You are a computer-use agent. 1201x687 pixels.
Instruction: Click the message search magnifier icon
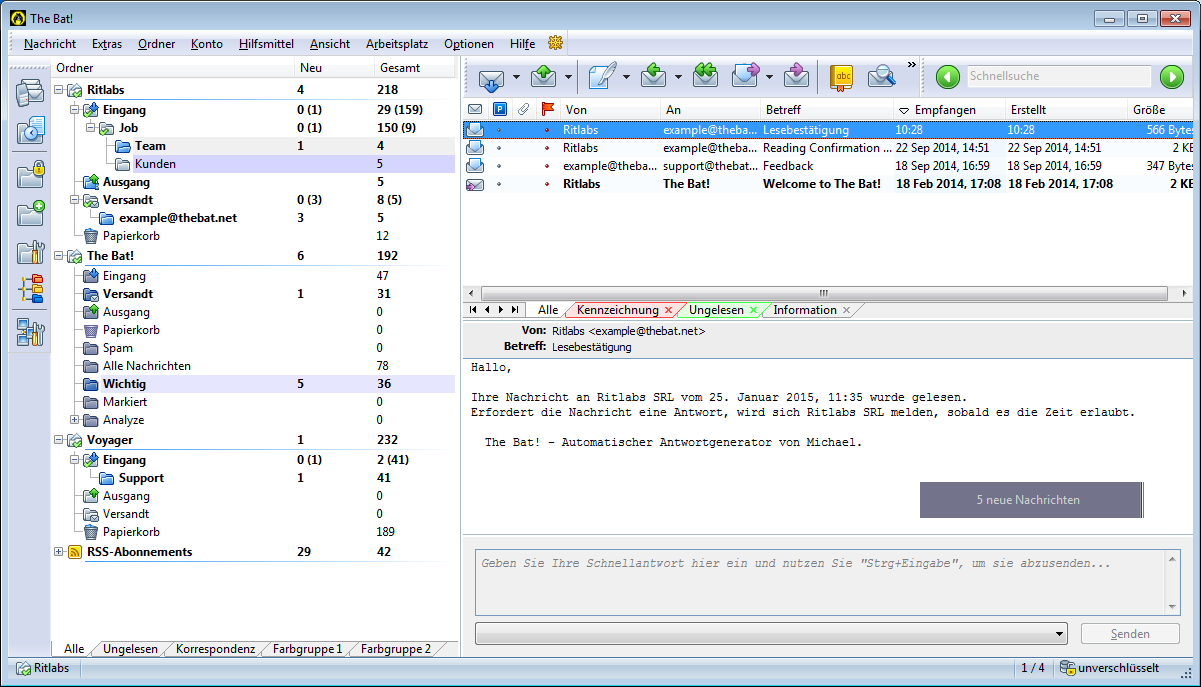click(881, 77)
